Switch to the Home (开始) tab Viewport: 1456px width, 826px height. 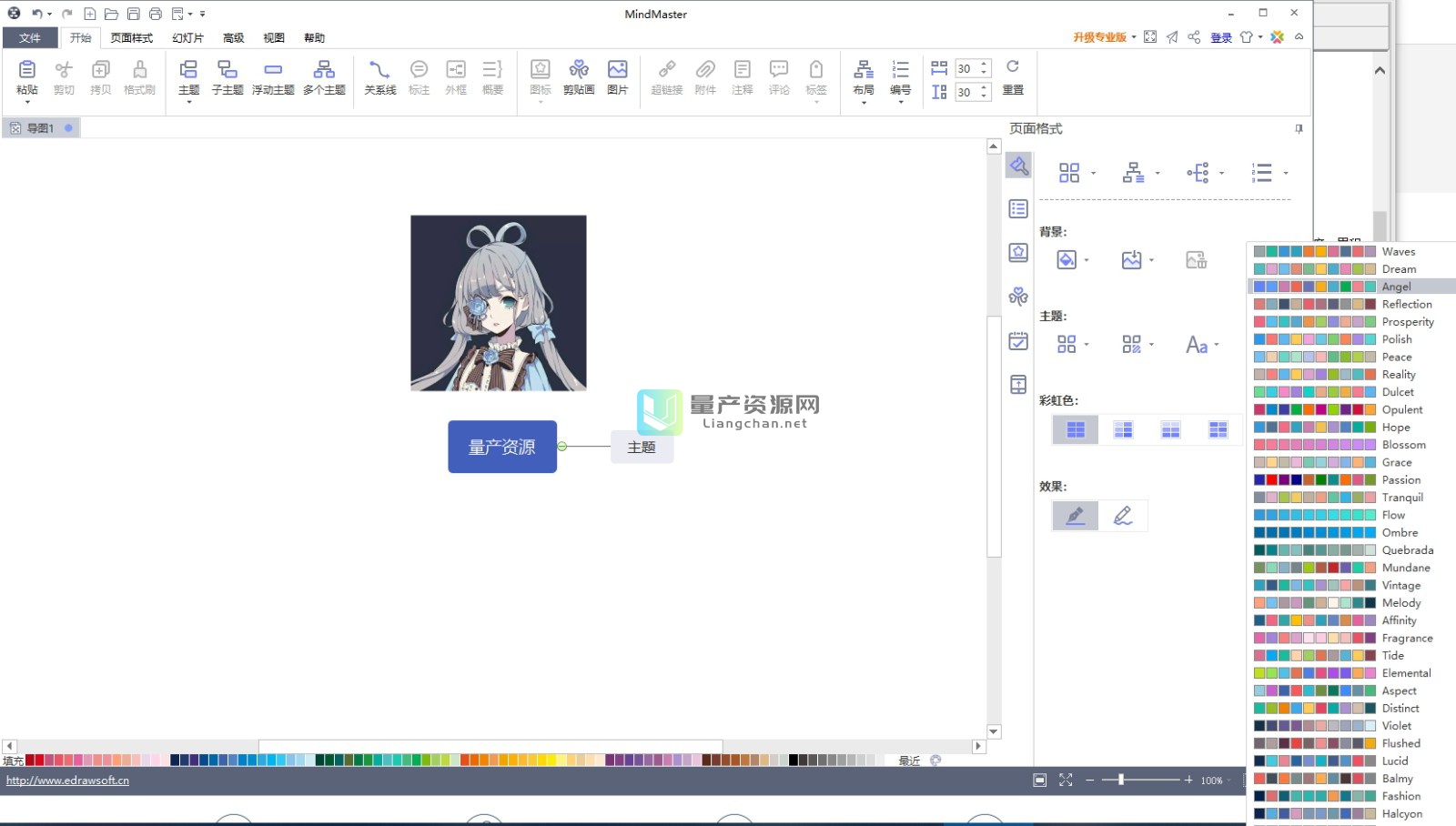coord(81,37)
